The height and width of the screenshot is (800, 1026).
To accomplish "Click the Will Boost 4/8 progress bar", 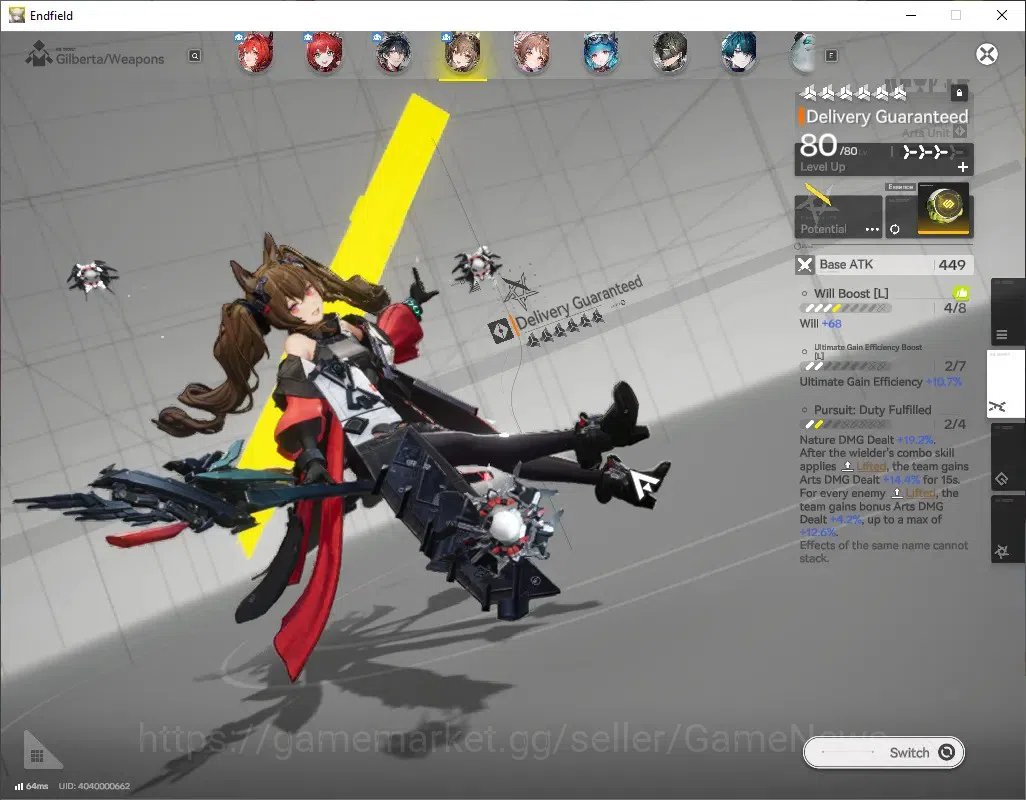I will pos(845,308).
